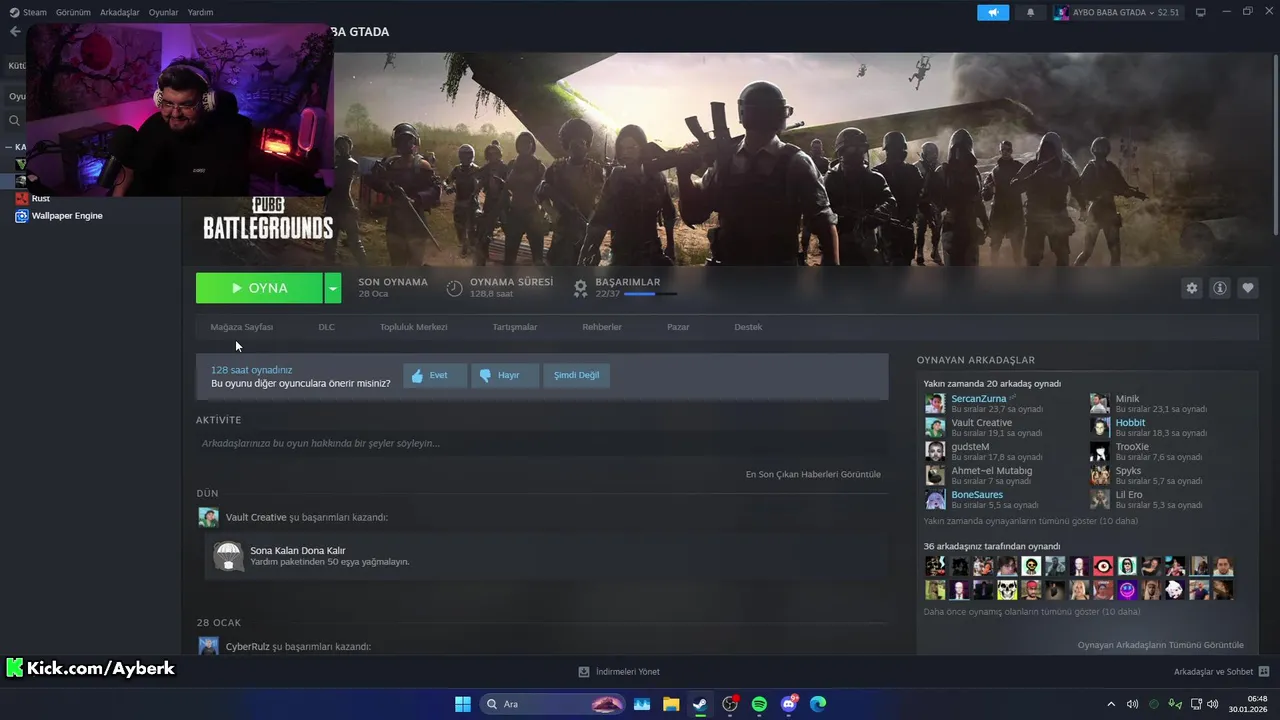The width and height of the screenshot is (1280, 720).
Task: Show all recently playing friends link
Action: (x=1031, y=521)
